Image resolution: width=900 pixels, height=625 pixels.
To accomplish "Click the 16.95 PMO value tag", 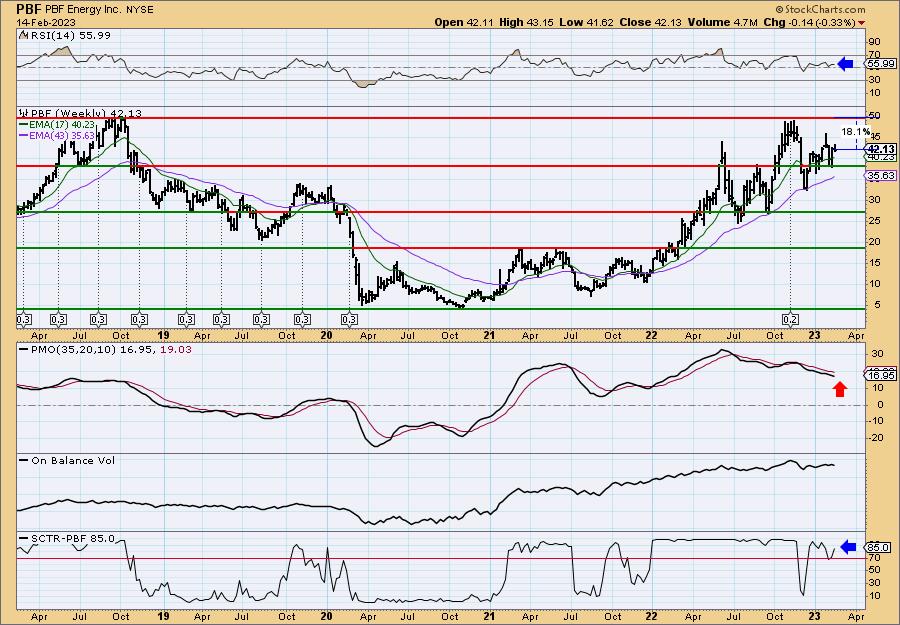I will click(881, 375).
